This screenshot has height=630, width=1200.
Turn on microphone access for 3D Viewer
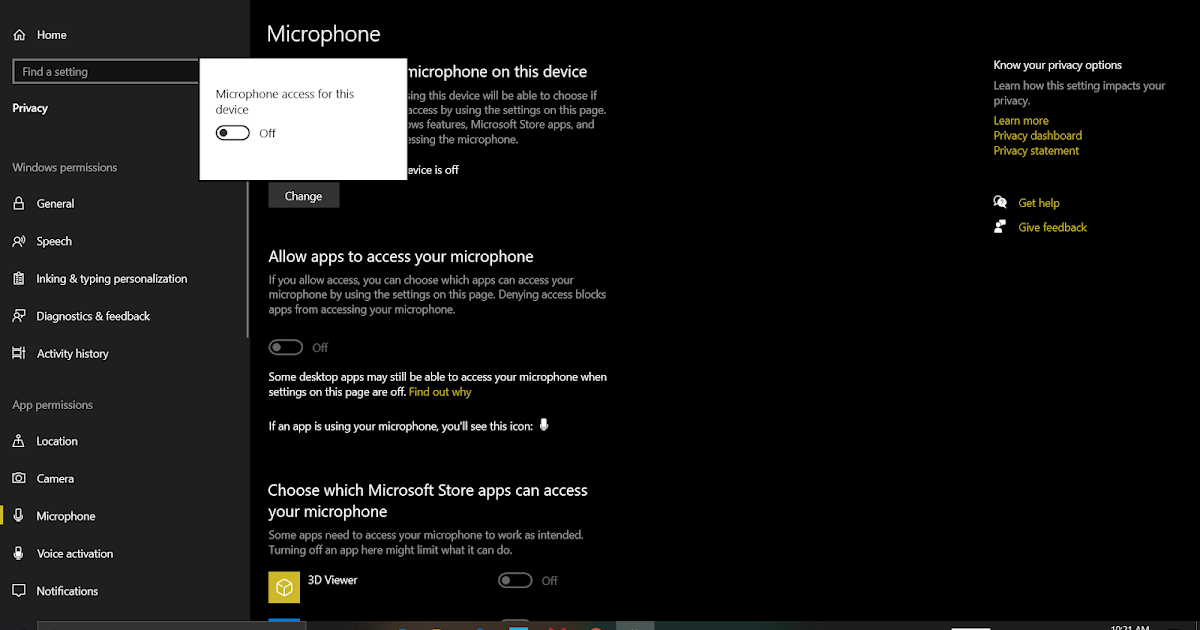[x=515, y=580]
